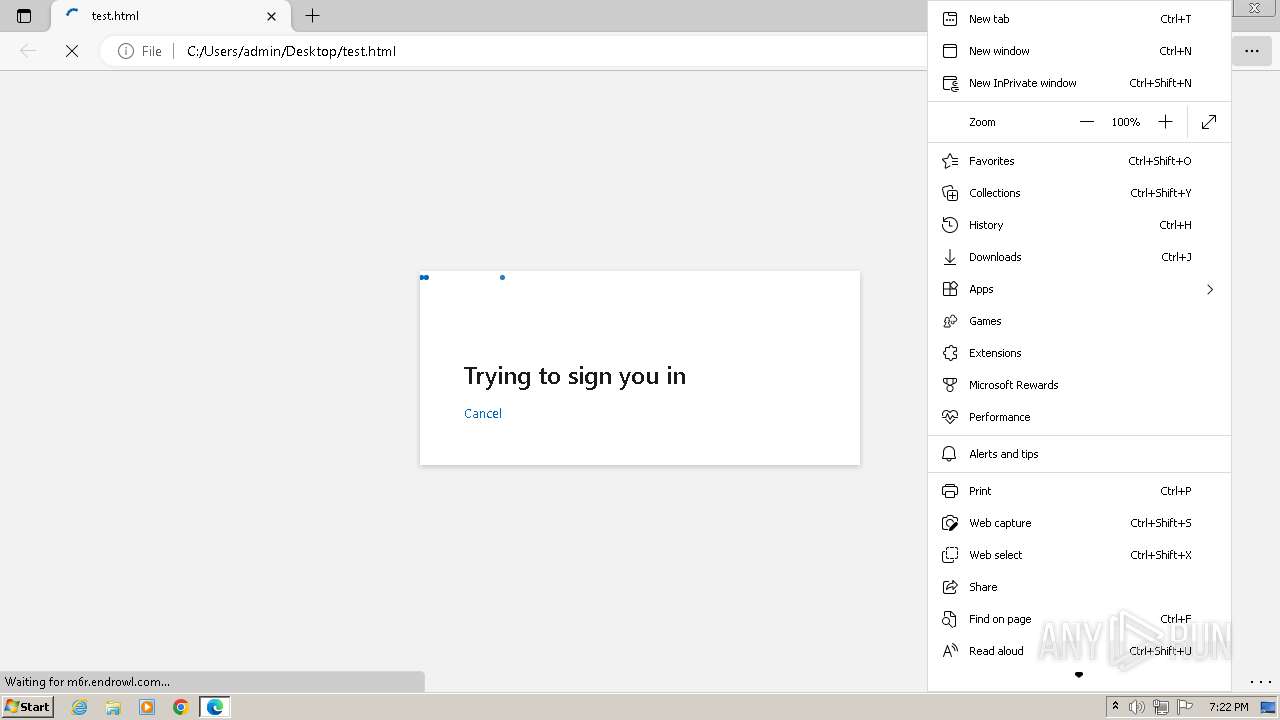
Task: Select Web select from menu
Action: point(1079,555)
